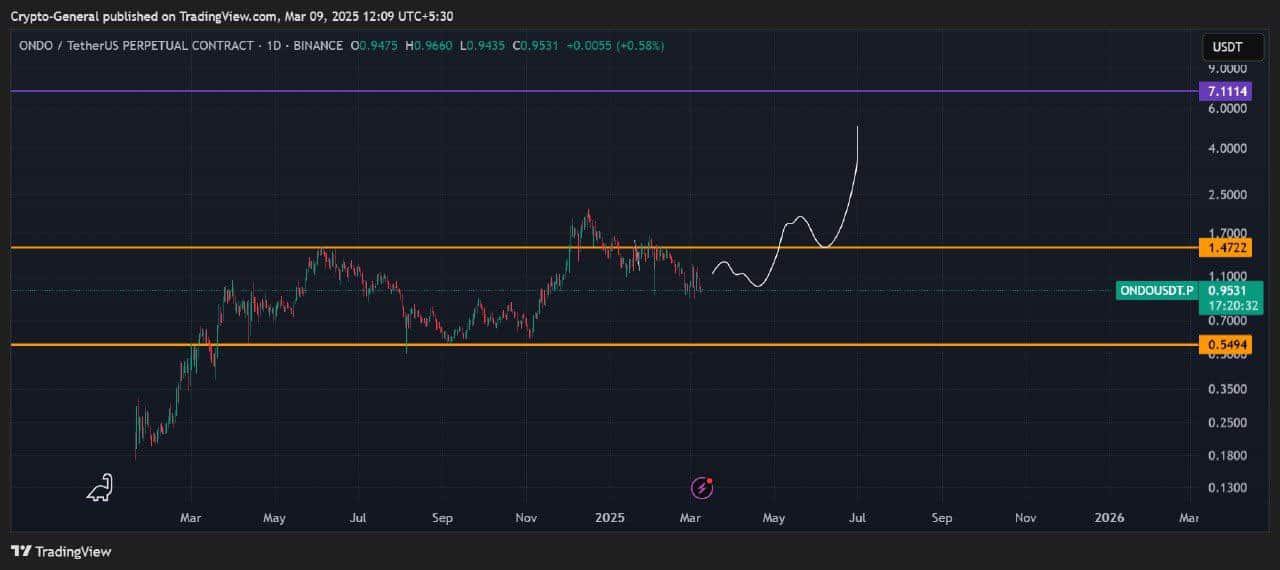
Task: Select the purple 7.1114 price label
Action: pos(1227,91)
